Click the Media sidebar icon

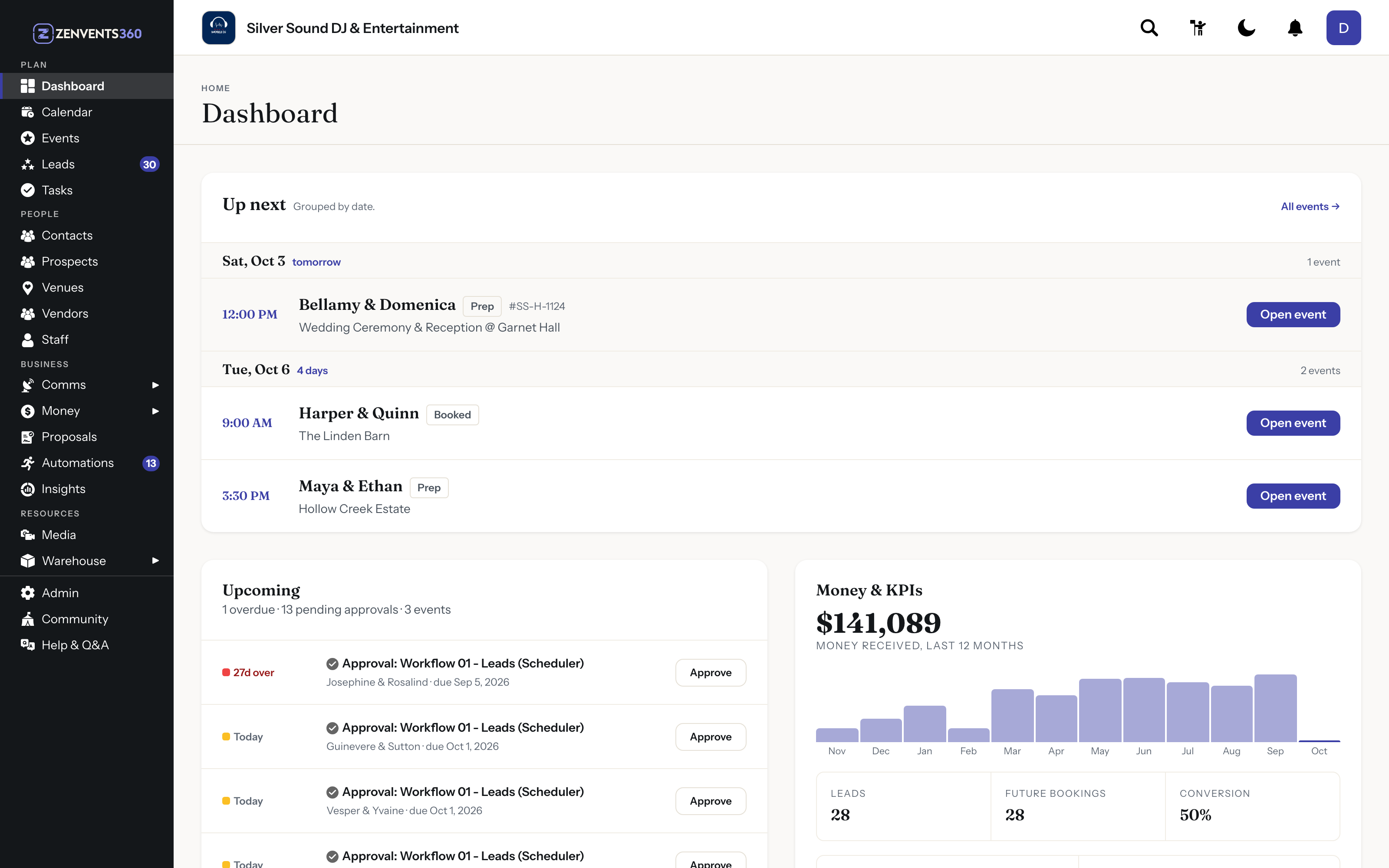pyautogui.click(x=27, y=535)
